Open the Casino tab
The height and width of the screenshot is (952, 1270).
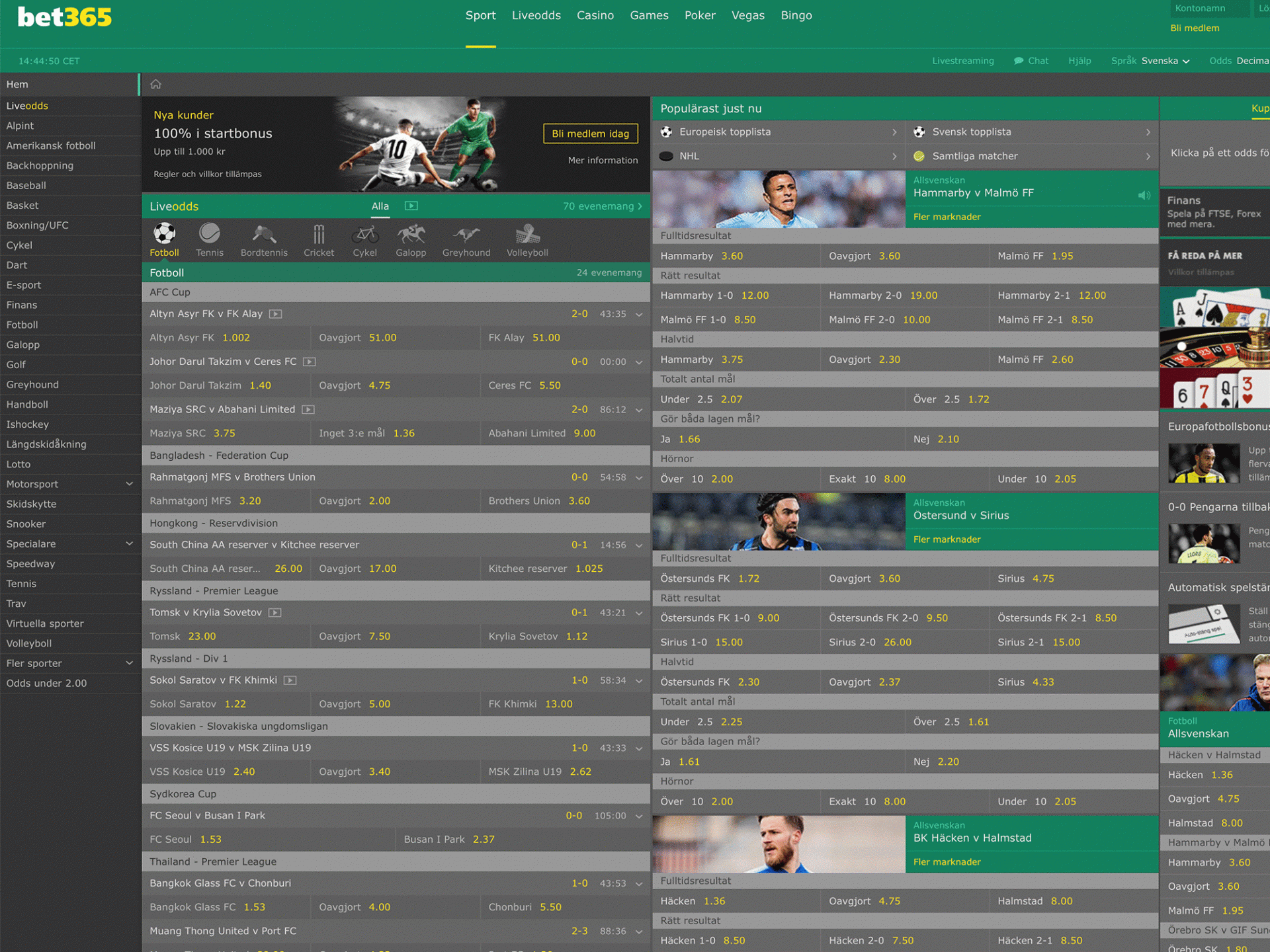click(595, 15)
